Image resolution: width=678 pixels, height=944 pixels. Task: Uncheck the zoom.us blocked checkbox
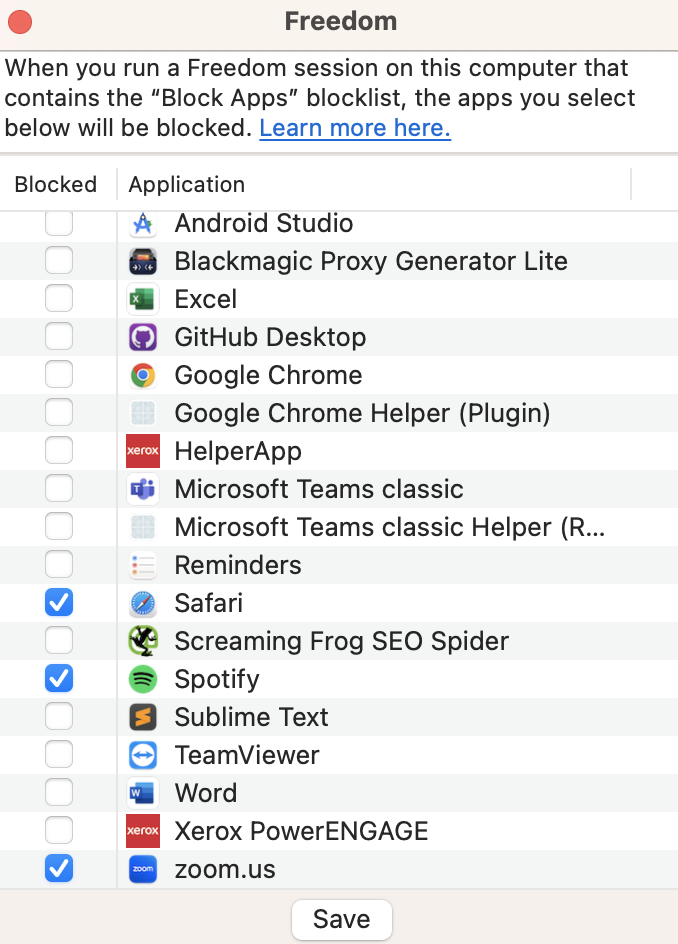(59, 869)
